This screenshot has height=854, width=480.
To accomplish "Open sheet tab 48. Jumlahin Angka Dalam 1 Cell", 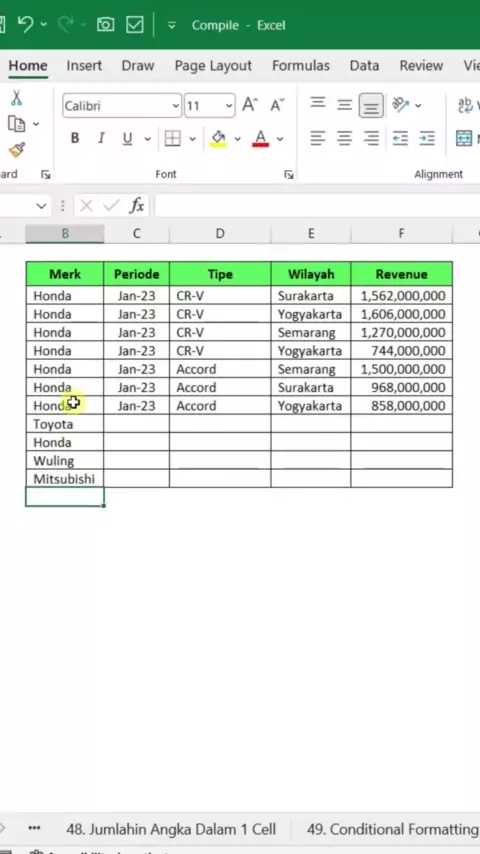I will [171, 829].
